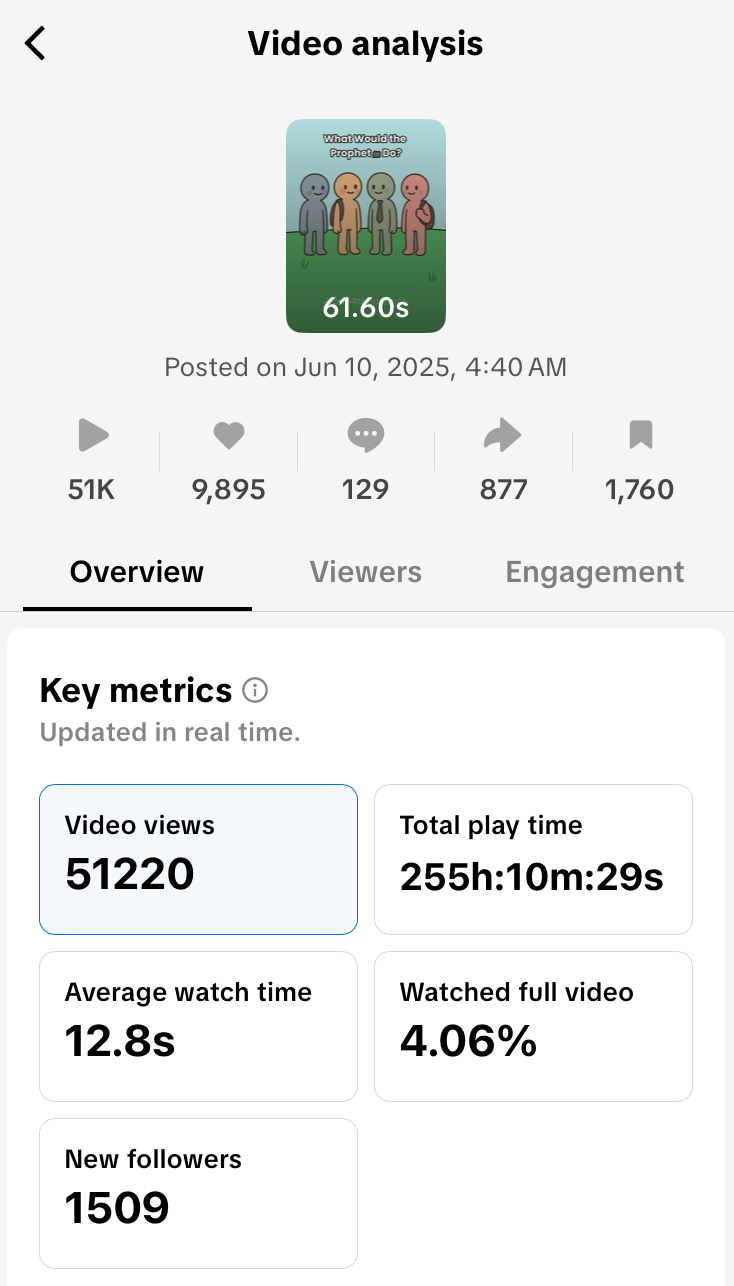This screenshot has width=734, height=1286.
Task: Select the Average watch time card
Action: [198, 1026]
